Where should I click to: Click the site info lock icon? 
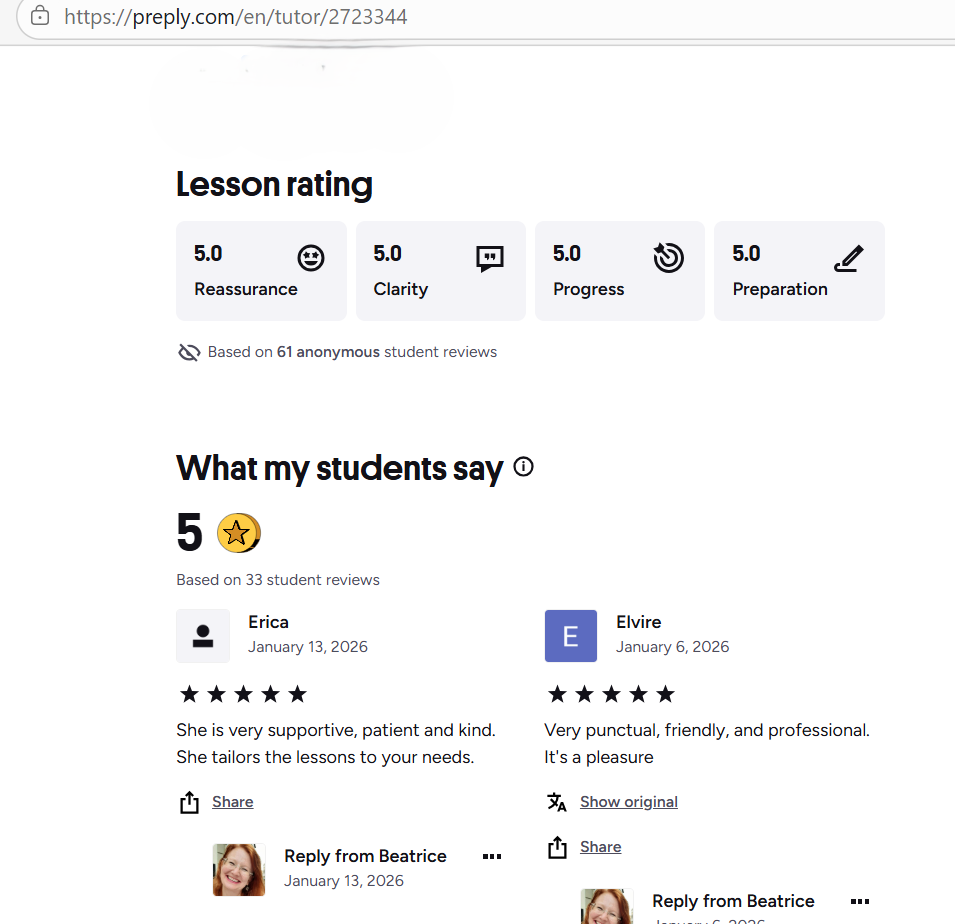point(40,16)
